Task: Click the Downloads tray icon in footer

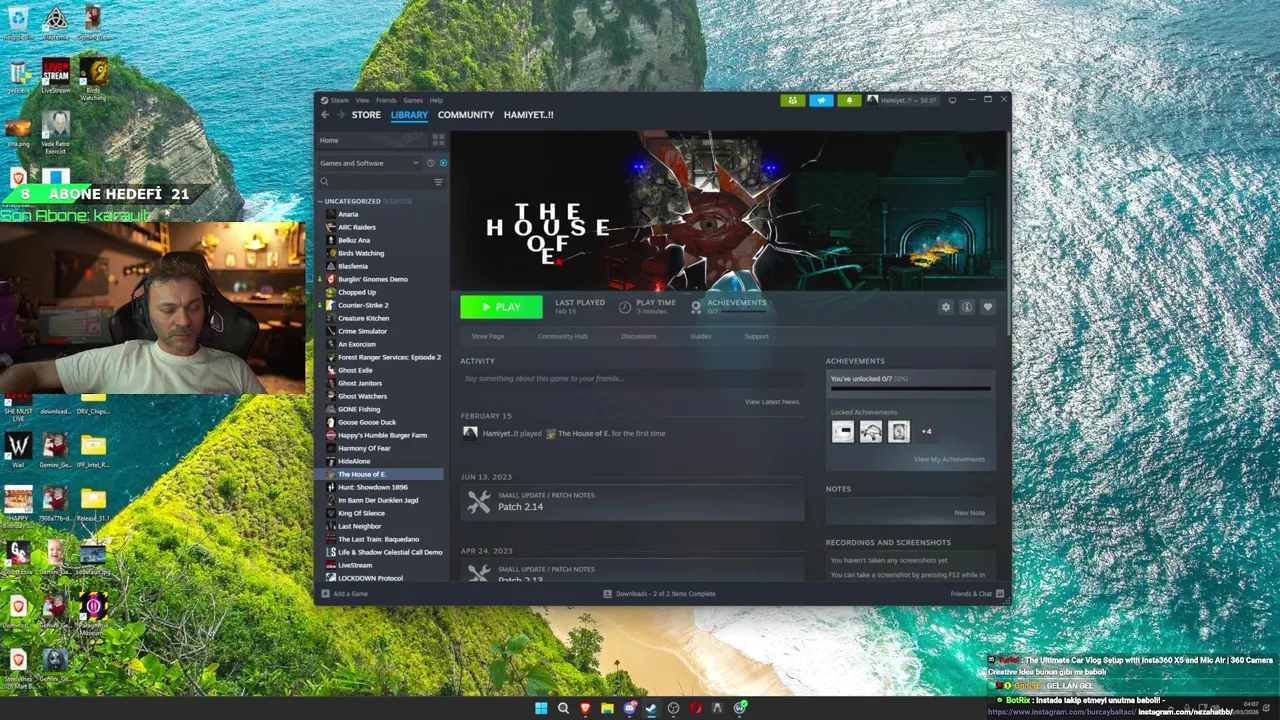Action: (607, 594)
